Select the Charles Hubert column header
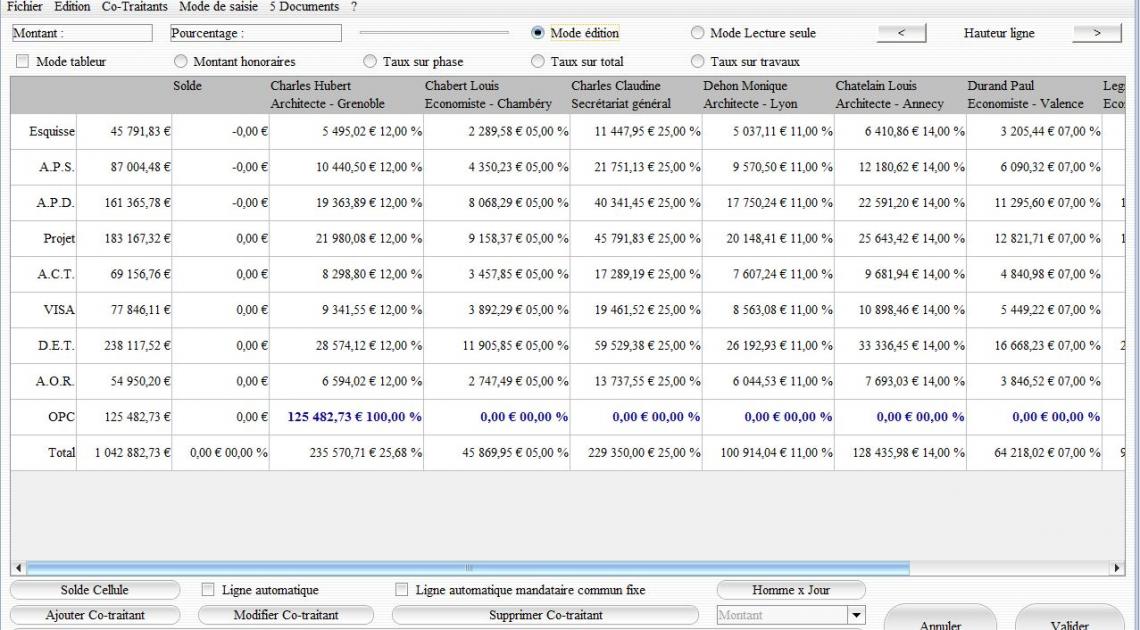The image size is (1140, 630). point(346,94)
